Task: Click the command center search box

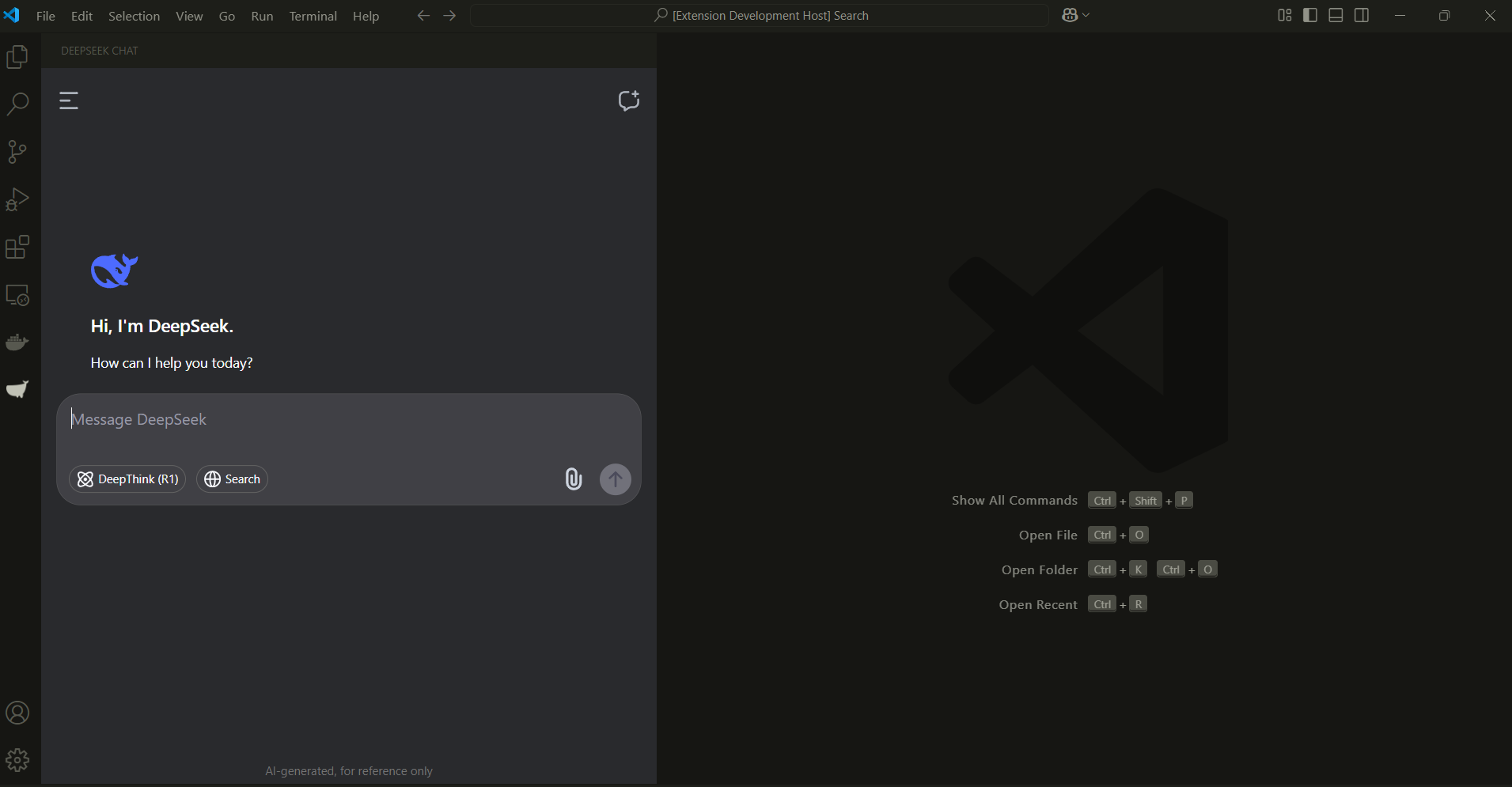Action: (x=760, y=16)
